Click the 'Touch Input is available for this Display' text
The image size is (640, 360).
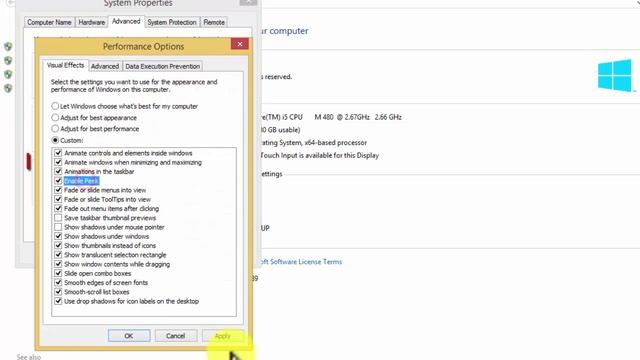pos(320,156)
